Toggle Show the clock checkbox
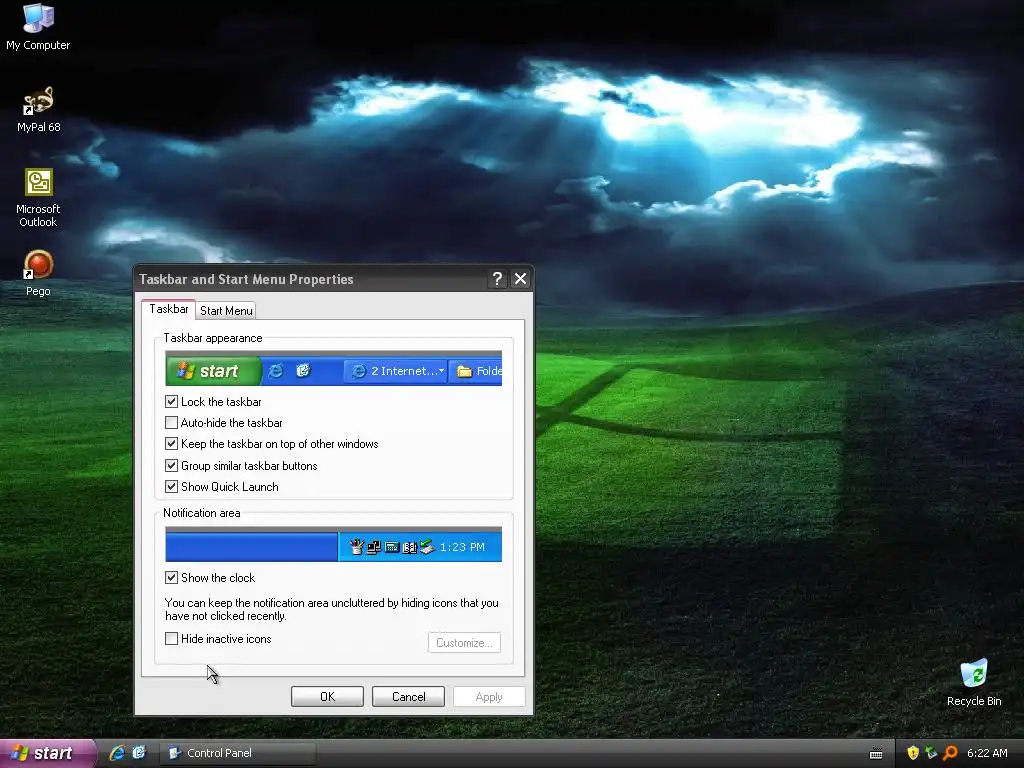Viewport: 1024px width, 768px height. click(171, 578)
